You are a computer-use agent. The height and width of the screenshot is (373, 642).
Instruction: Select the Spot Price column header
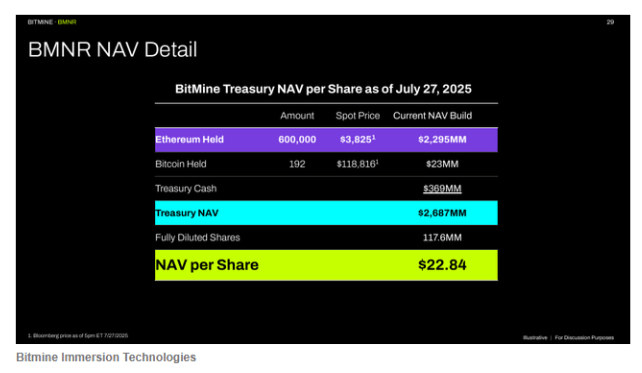pyautogui.click(x=357, y=116)
